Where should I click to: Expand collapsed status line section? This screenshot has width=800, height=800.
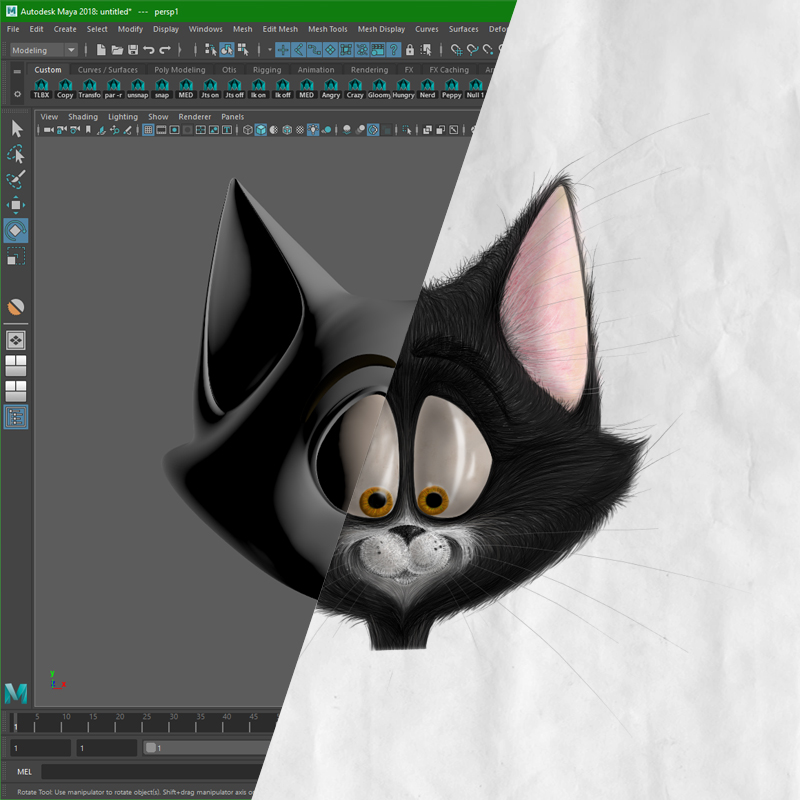pyautogui.click(x=180, y=49)
